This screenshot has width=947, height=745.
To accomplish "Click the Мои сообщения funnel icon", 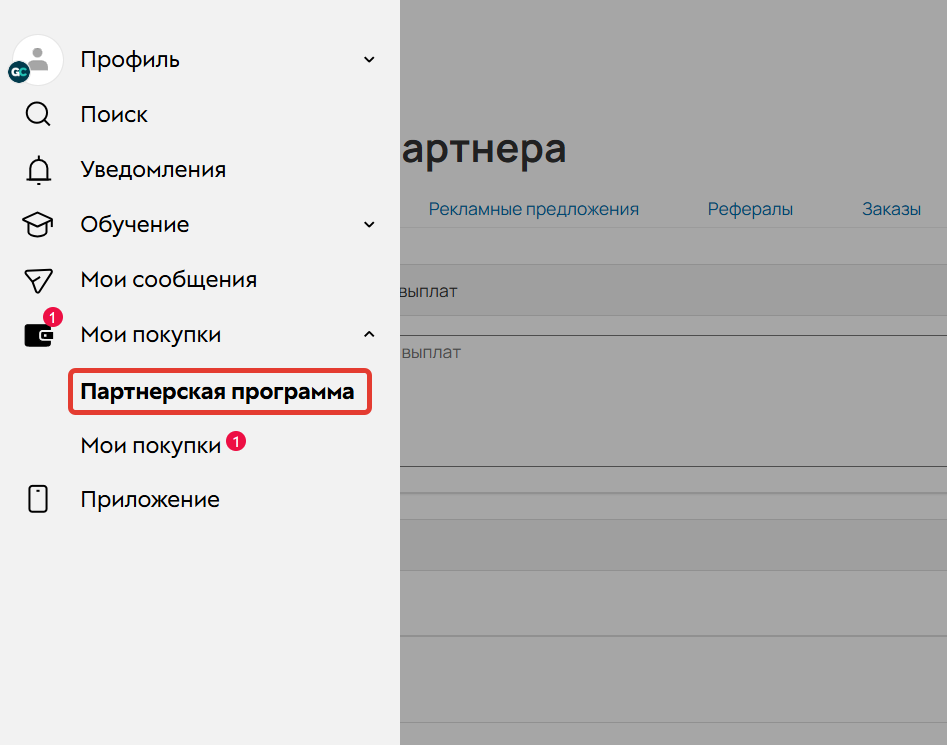I will (x=37, y=279).
